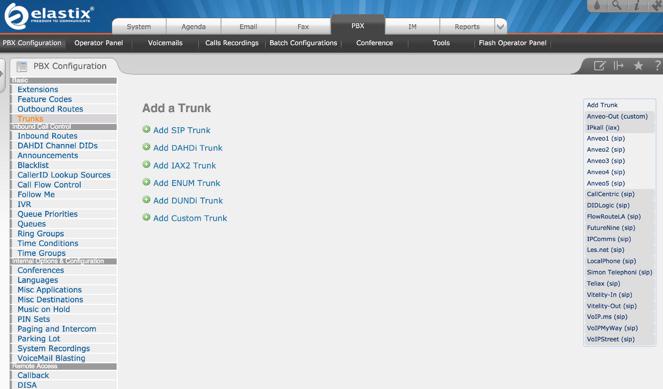Open Conference submenu item
Image resolution: width=663 pixels, height=389 pixels.
click(374, 43)
